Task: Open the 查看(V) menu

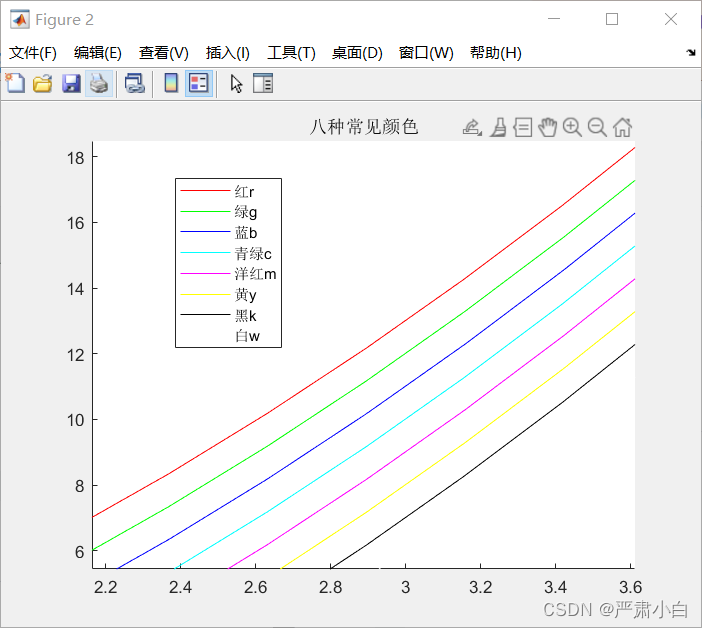Action: pyautogui.click(x=163, y=53)
